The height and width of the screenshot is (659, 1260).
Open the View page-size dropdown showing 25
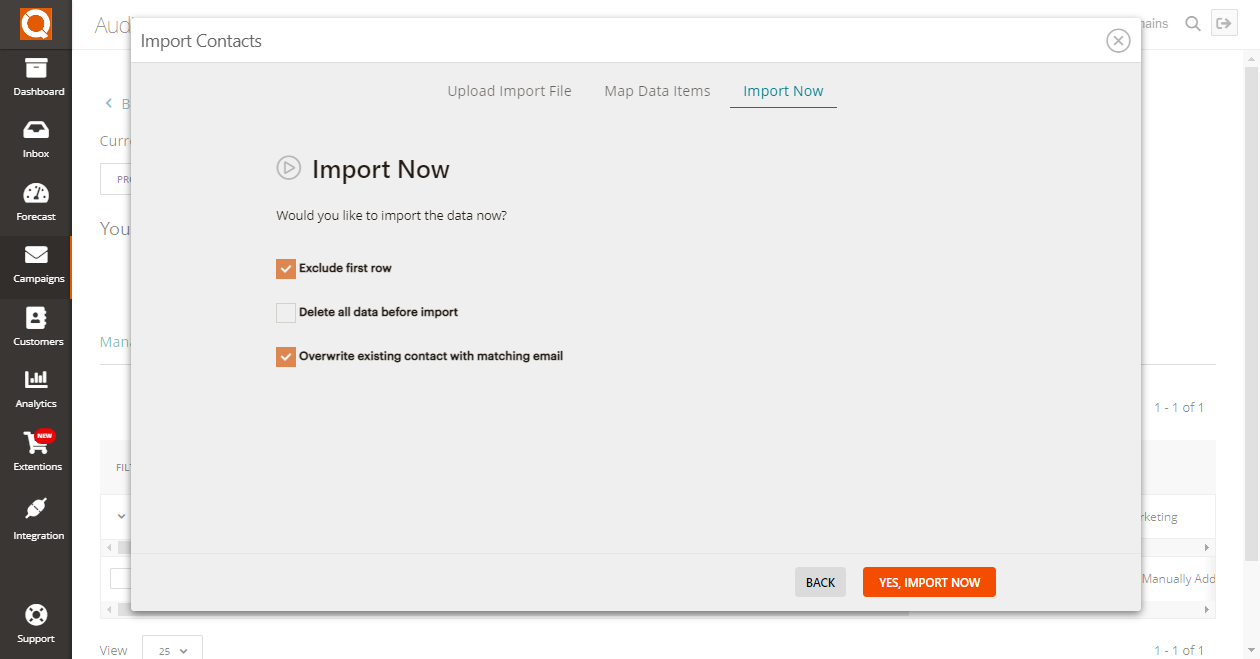(x=171, y=649)
